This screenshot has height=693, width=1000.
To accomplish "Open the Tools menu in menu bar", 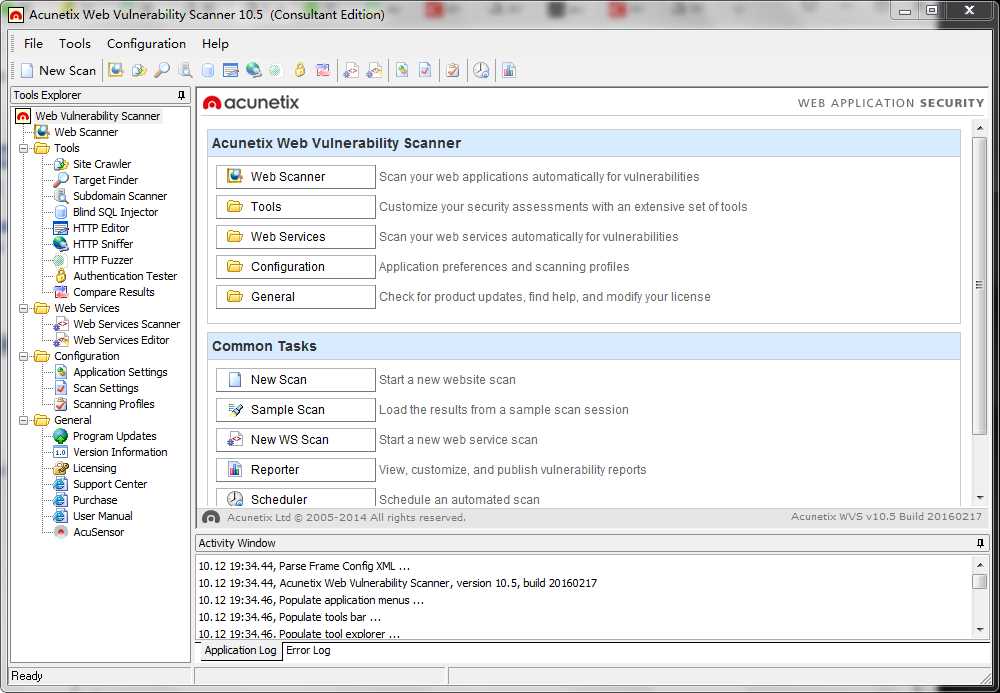I will tap(75, 43).
